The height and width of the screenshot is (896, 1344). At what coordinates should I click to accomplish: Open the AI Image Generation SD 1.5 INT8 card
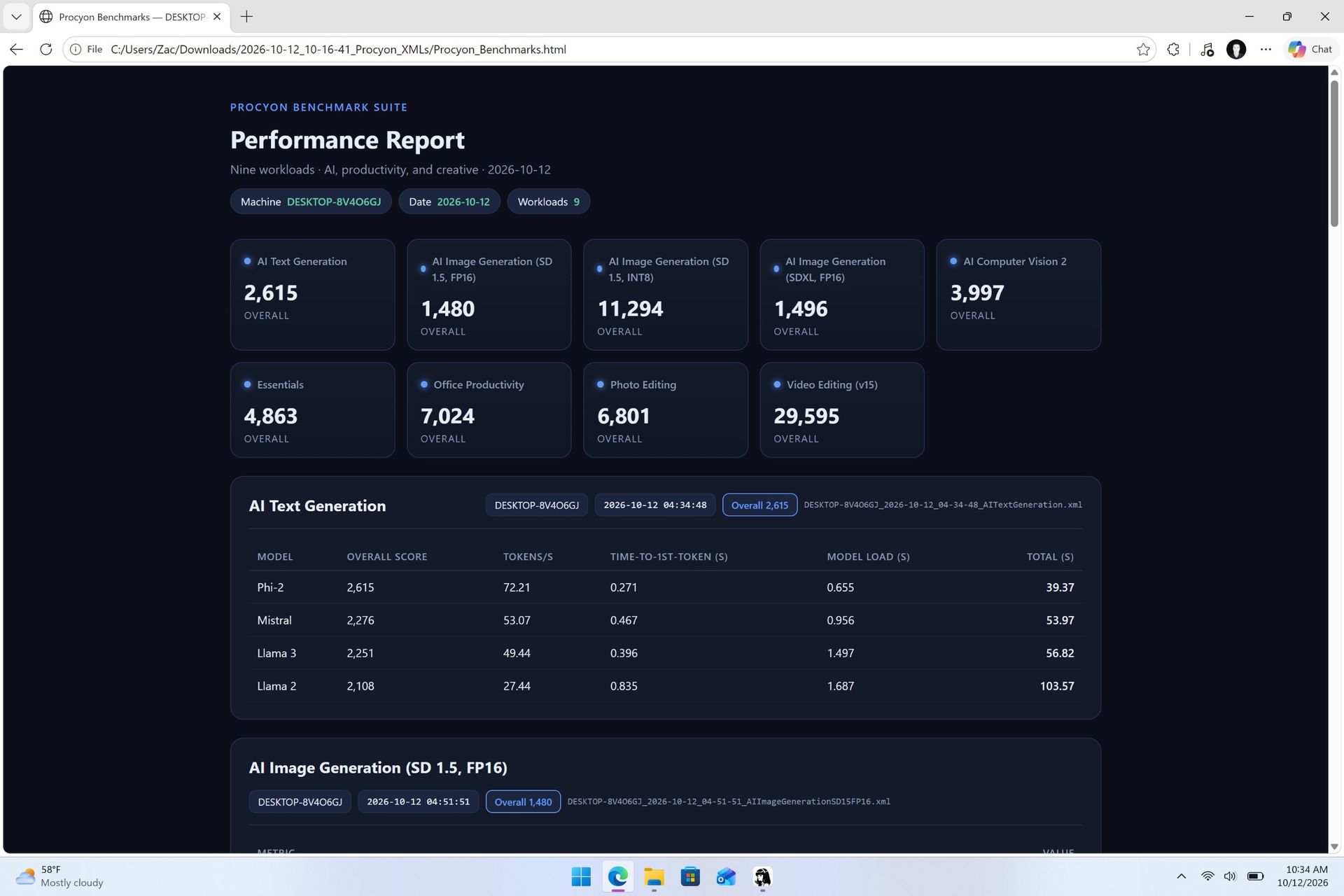pyautogui.click(x=666, y=295)
